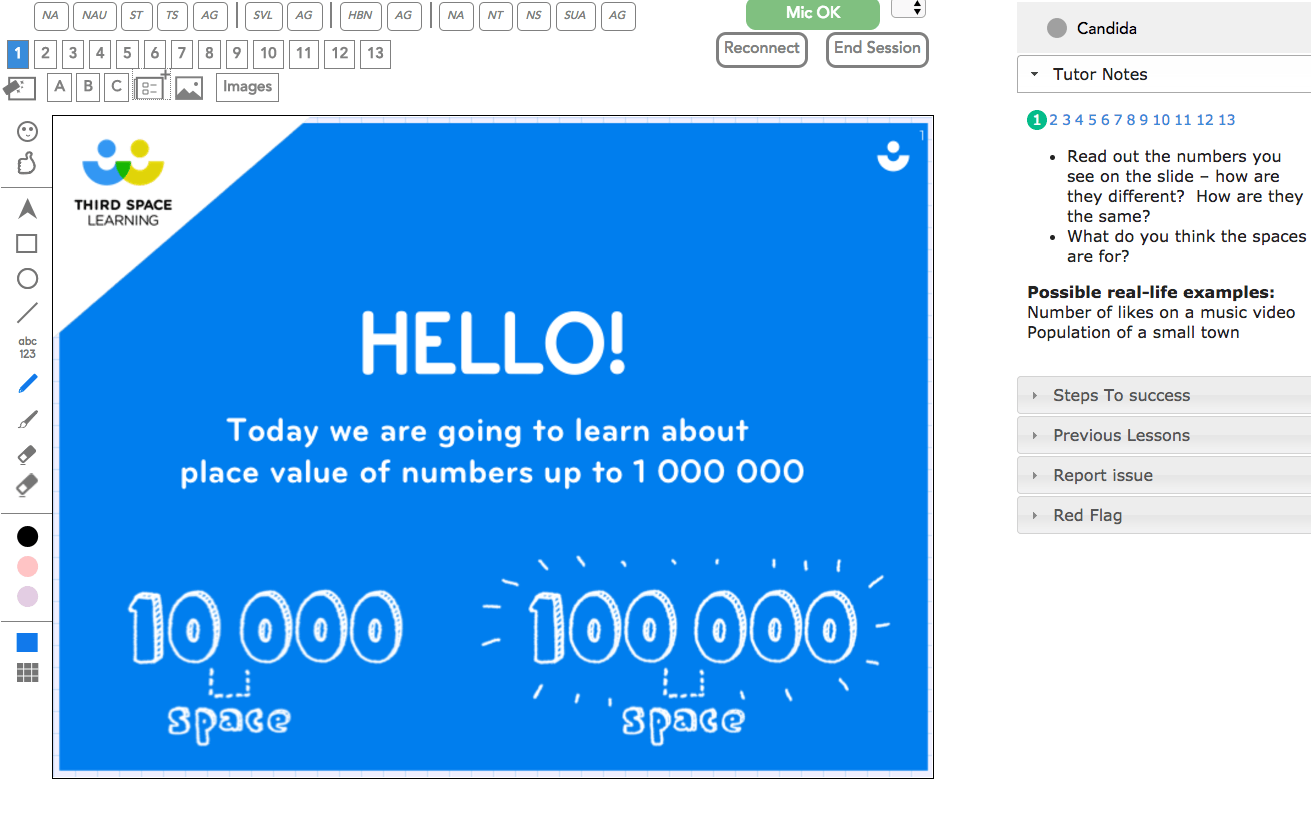Click the SVL tag button
The height and width of the screenshot is (824, 1311).
pos(262,16)
